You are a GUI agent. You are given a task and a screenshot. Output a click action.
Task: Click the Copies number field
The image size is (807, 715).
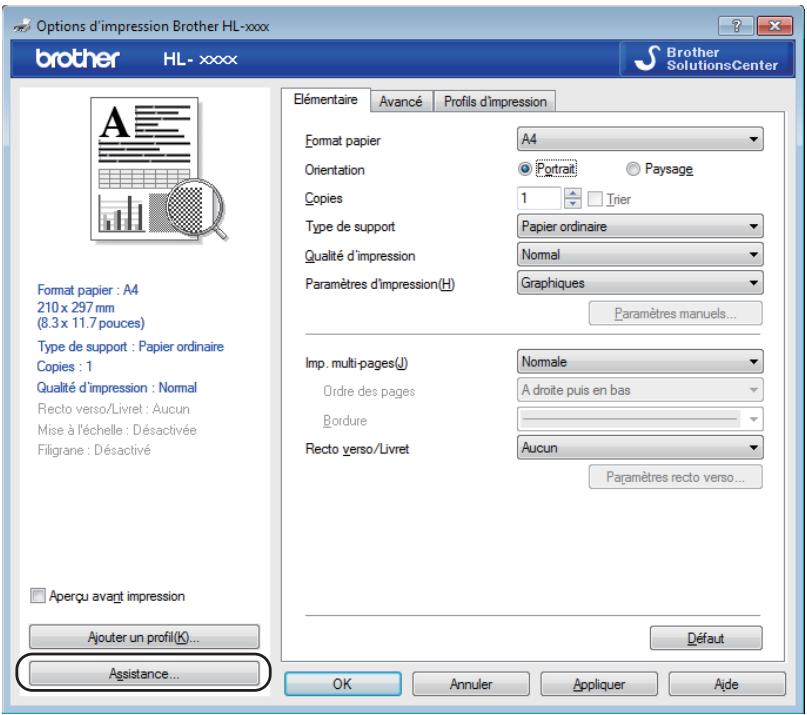[539, 198]
